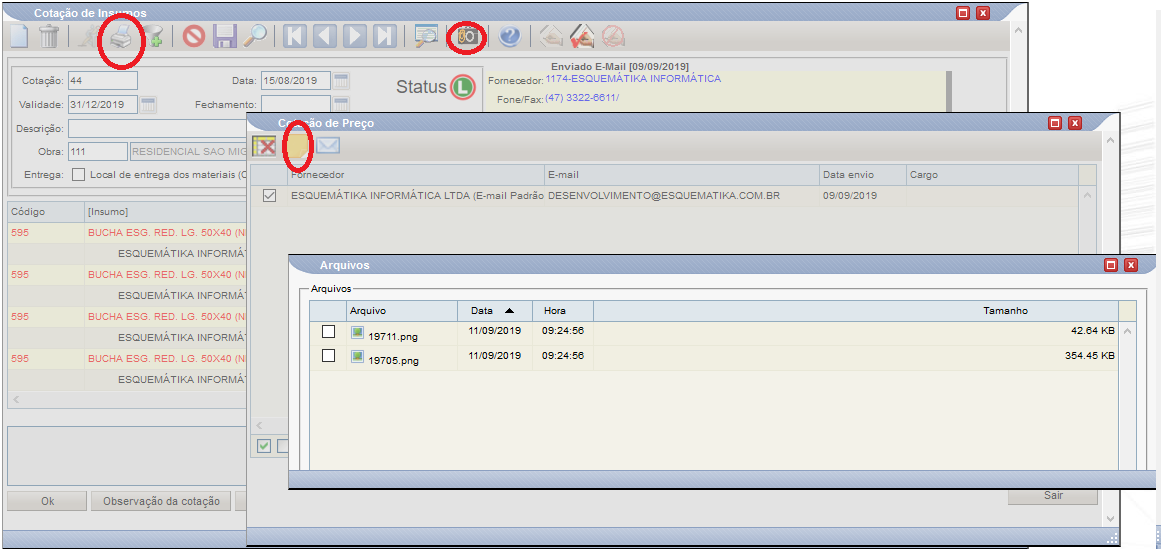Screen dimensions: 1162x549
Task: Click into the Obra code field showing 111
Action: point(97,152)
